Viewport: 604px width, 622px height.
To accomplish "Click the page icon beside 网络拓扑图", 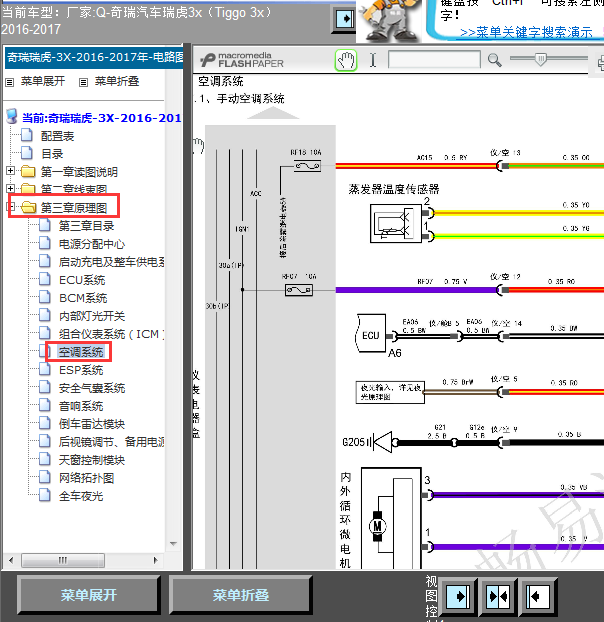I will [x=45, y=477].
